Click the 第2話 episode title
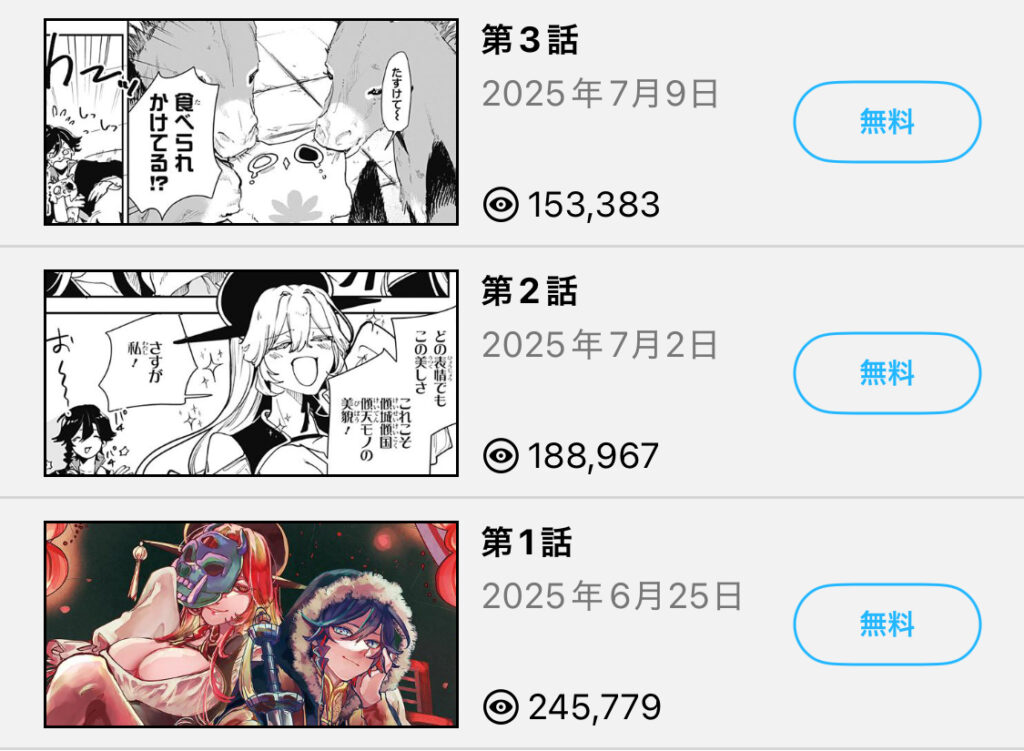The height and width of the screenshot is (751, 1024). coord(530,291)
